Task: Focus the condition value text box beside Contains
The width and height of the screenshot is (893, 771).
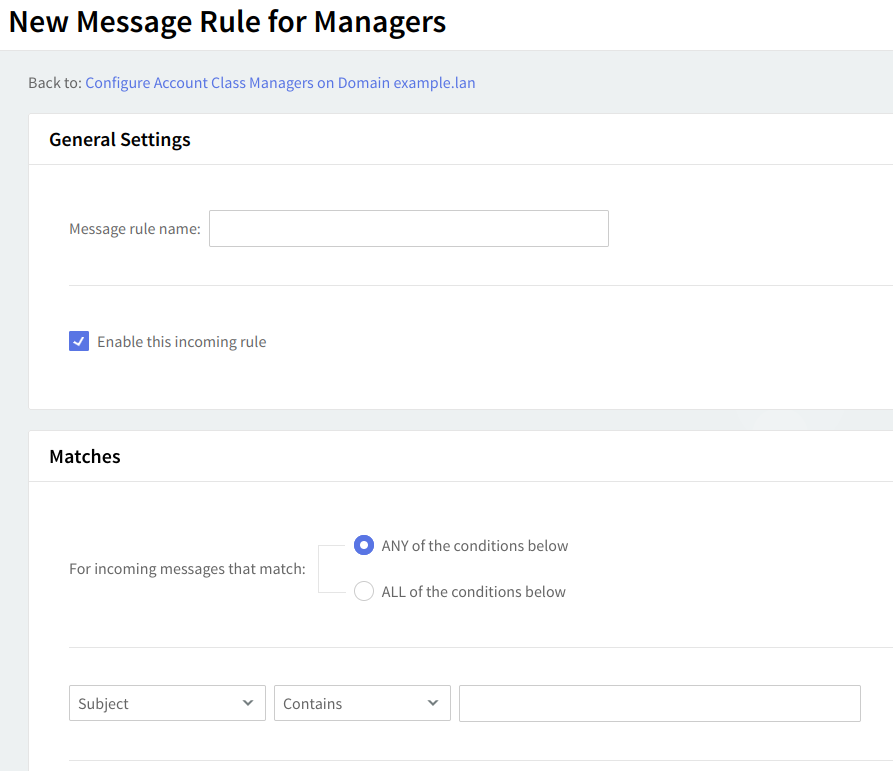Action: pos(659,703)
